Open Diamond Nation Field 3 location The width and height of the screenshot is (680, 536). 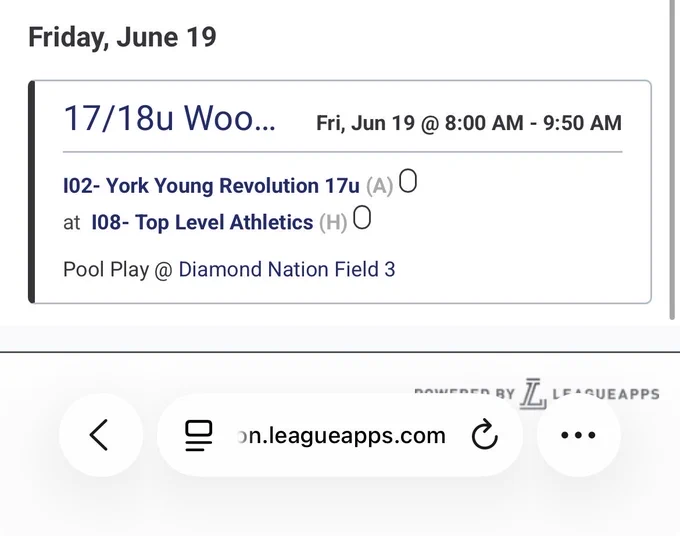(x=287, y=269)
